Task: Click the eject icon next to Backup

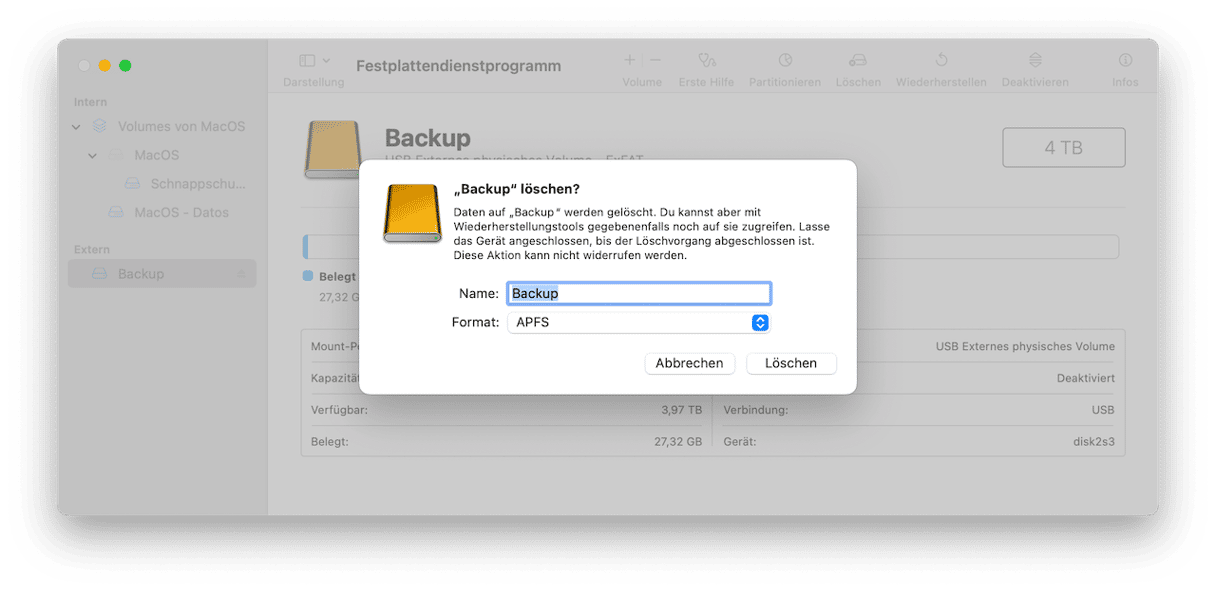Action: pos(241,274)
